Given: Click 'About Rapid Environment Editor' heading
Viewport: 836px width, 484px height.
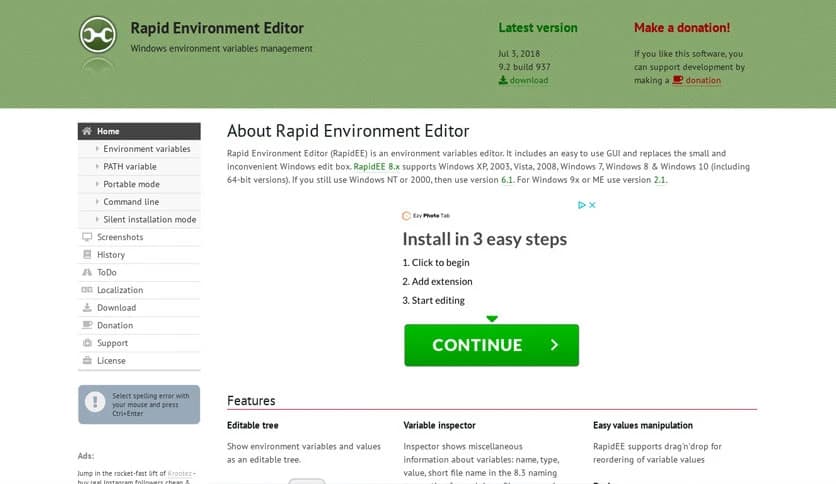Looking at the screenshot, I should [x=348, y=131].
